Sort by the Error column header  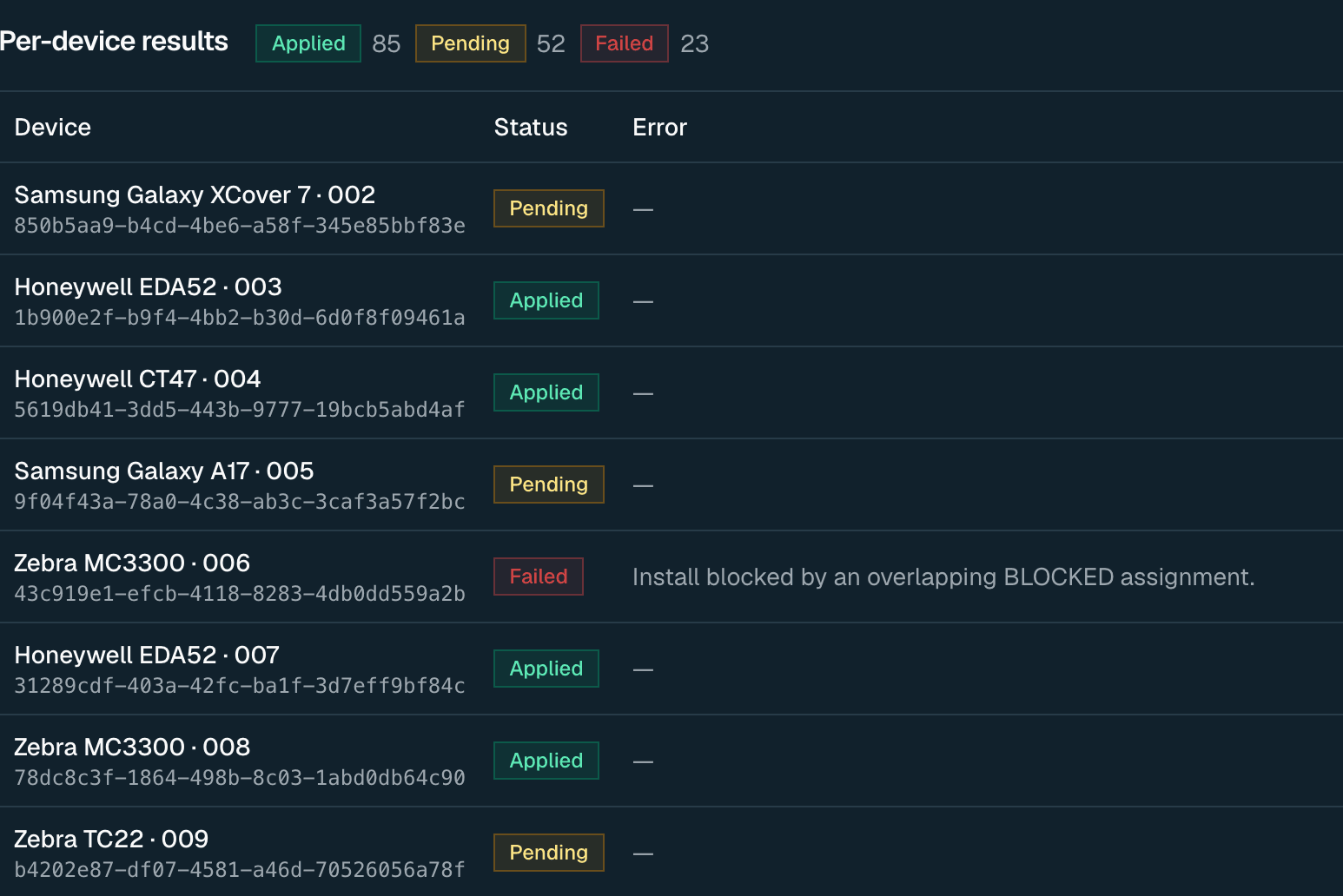(x=659, y=128)
